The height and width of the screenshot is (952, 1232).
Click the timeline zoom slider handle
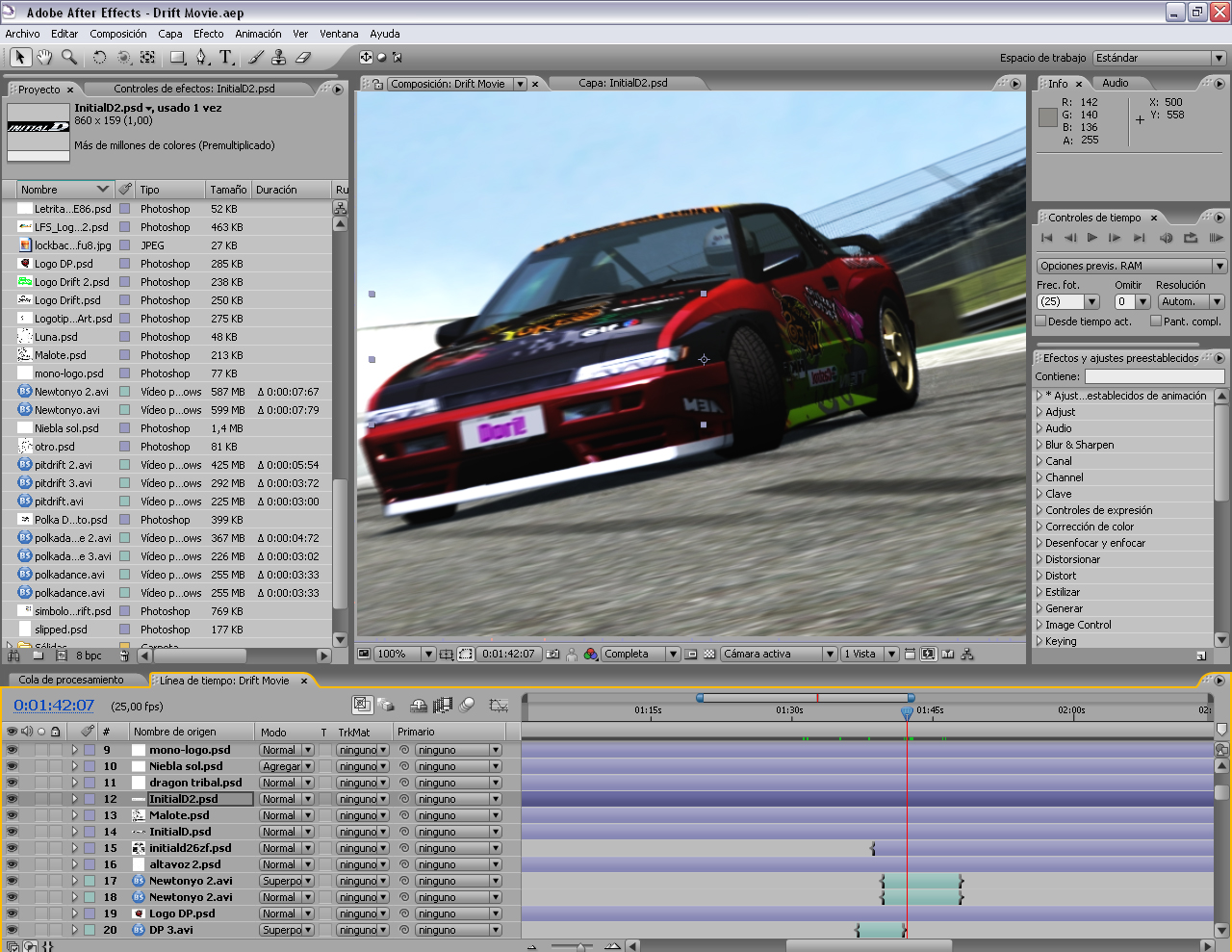click(580, 947)
